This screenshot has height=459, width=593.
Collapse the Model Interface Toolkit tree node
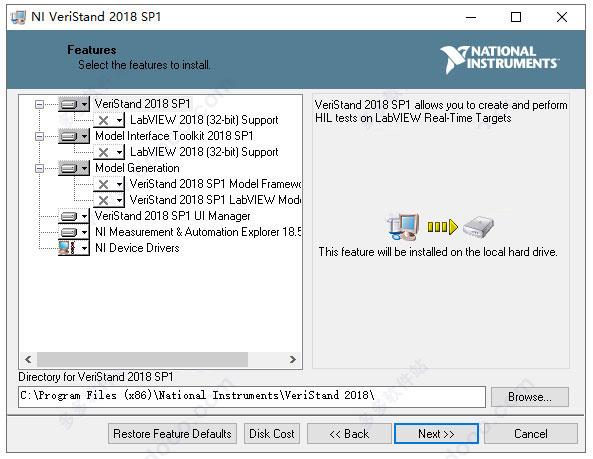[x=39, y=136]
